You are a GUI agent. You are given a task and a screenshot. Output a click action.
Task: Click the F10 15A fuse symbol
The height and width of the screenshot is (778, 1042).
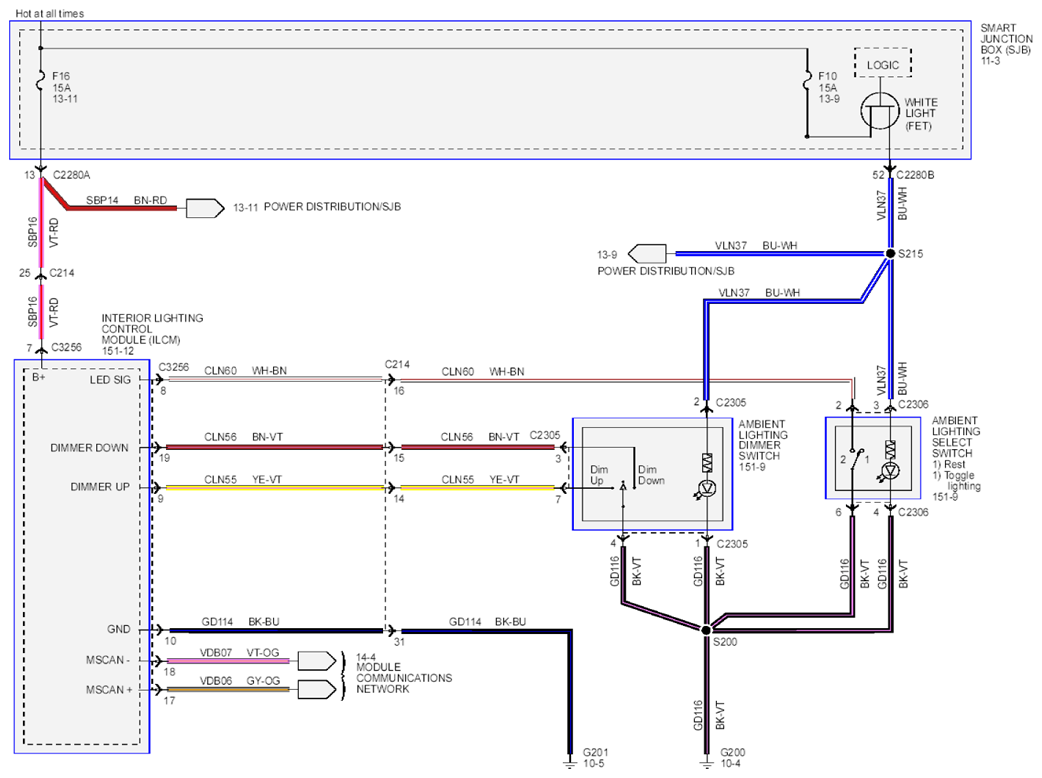pyautogui.click(x=807, y=80)
